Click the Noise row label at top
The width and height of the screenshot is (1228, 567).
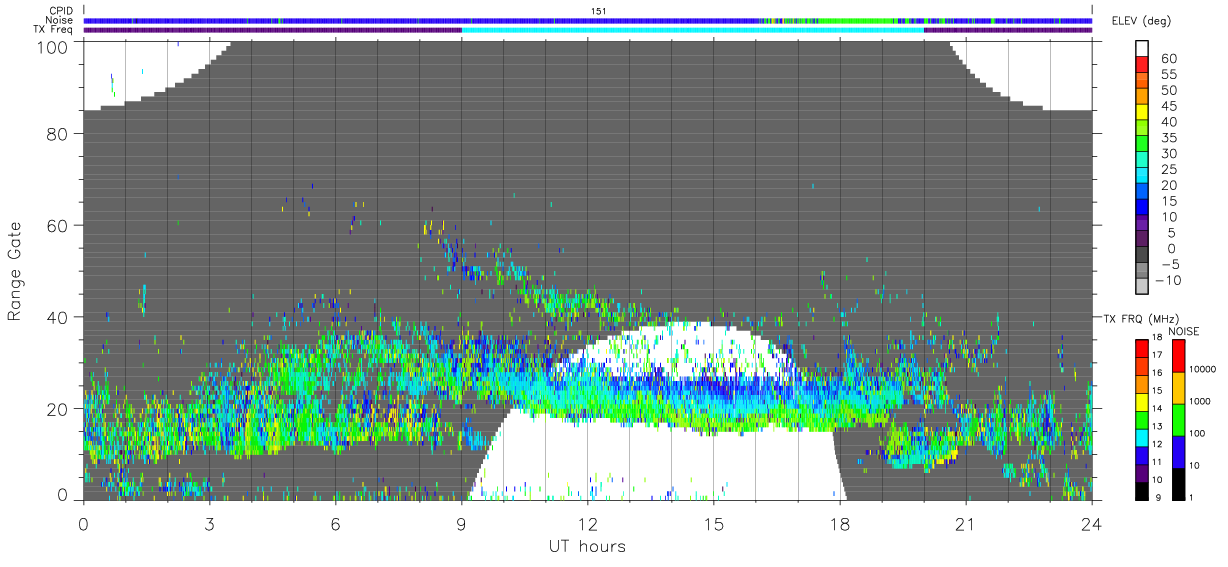tap(60, 20)
